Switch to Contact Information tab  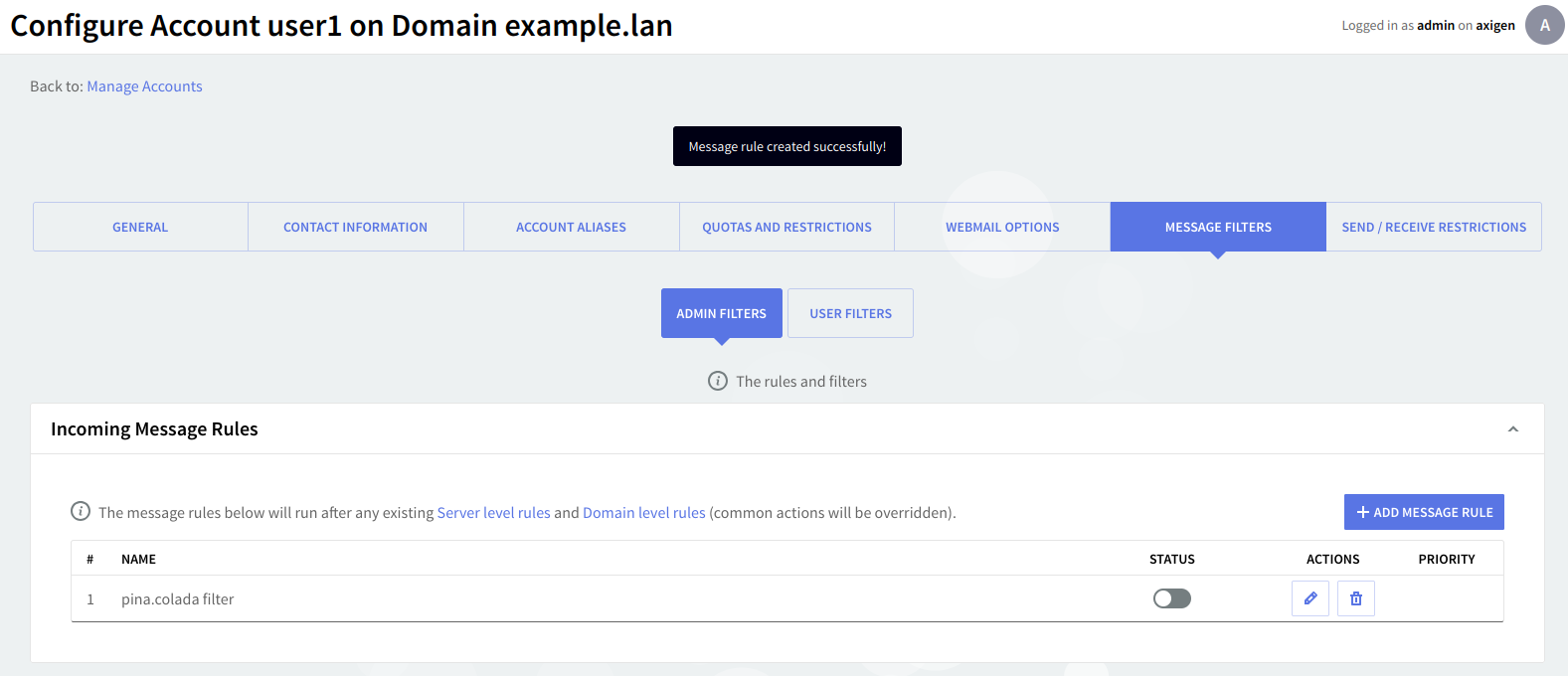(x=355, y=227)
